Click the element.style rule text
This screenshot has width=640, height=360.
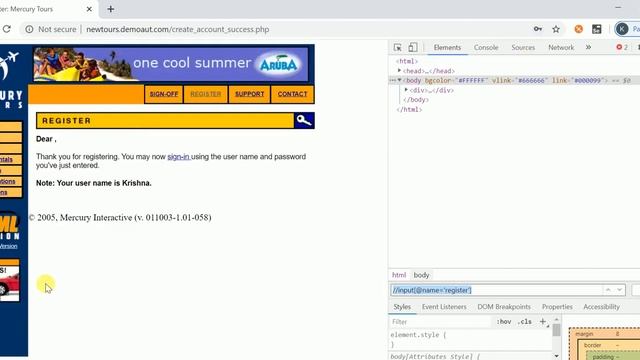(418, 335)
